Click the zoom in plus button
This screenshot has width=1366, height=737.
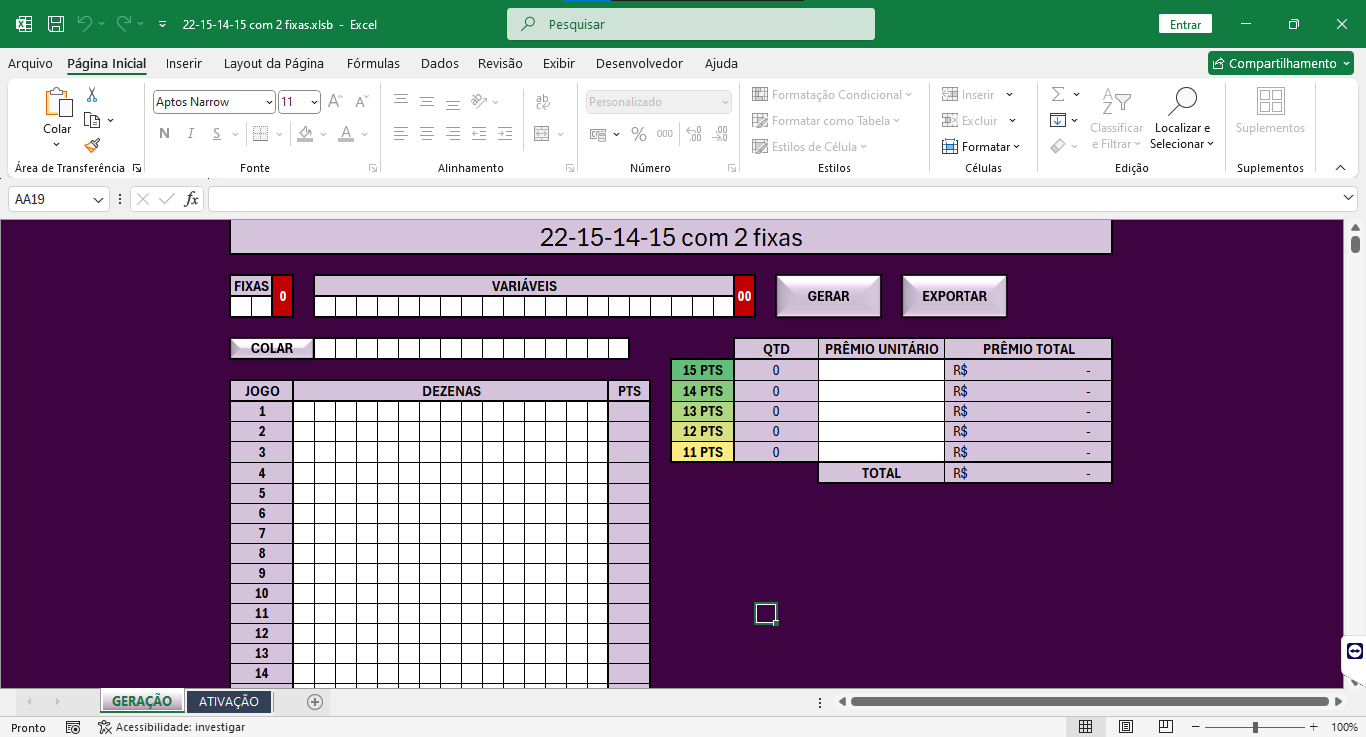point(1314,727)
